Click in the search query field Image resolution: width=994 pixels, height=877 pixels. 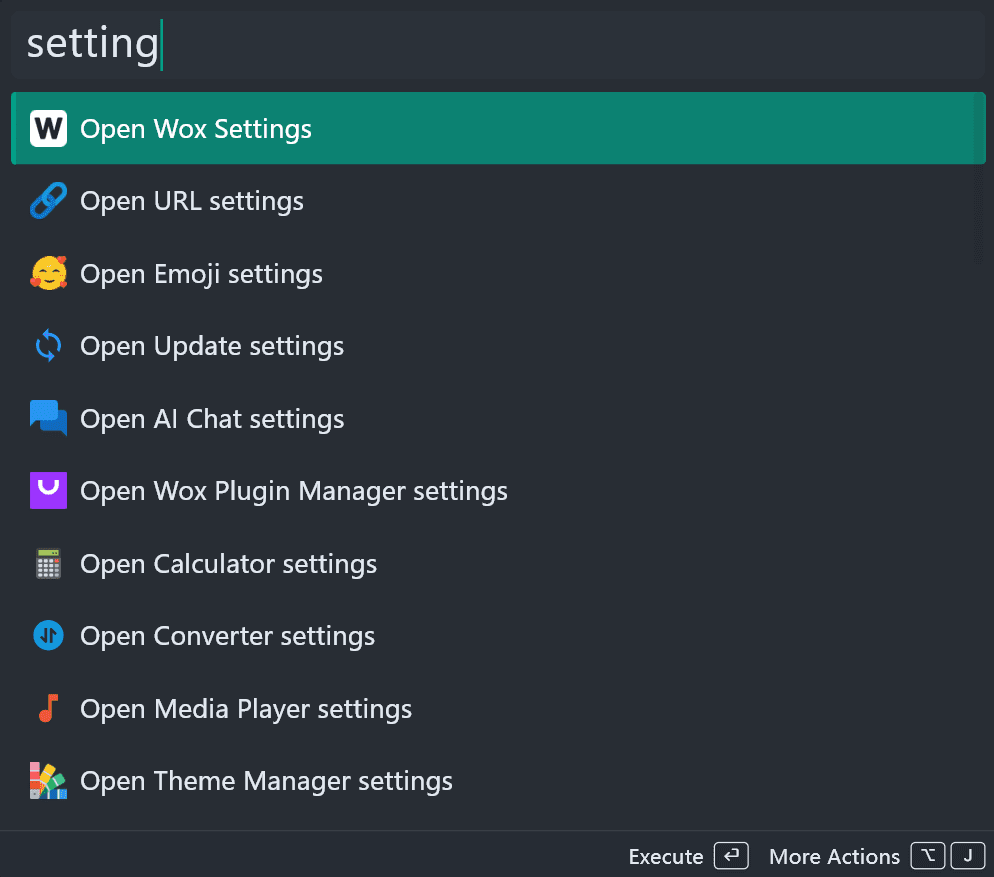498,44
